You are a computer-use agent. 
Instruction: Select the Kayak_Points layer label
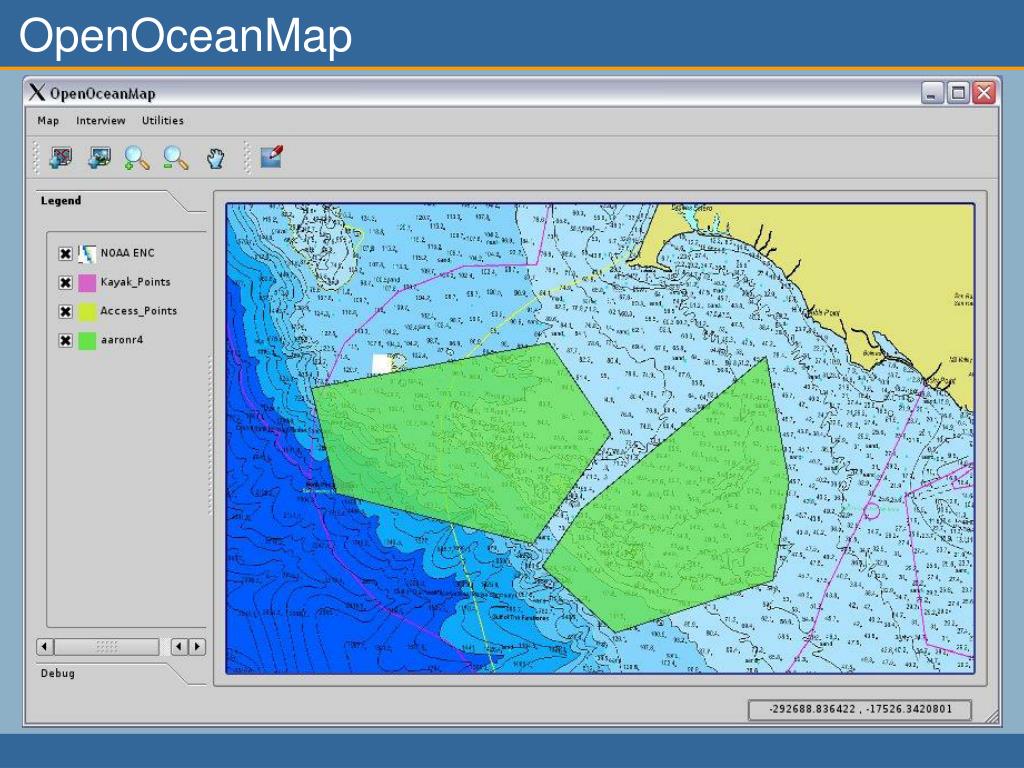click(x=135, y=282)
